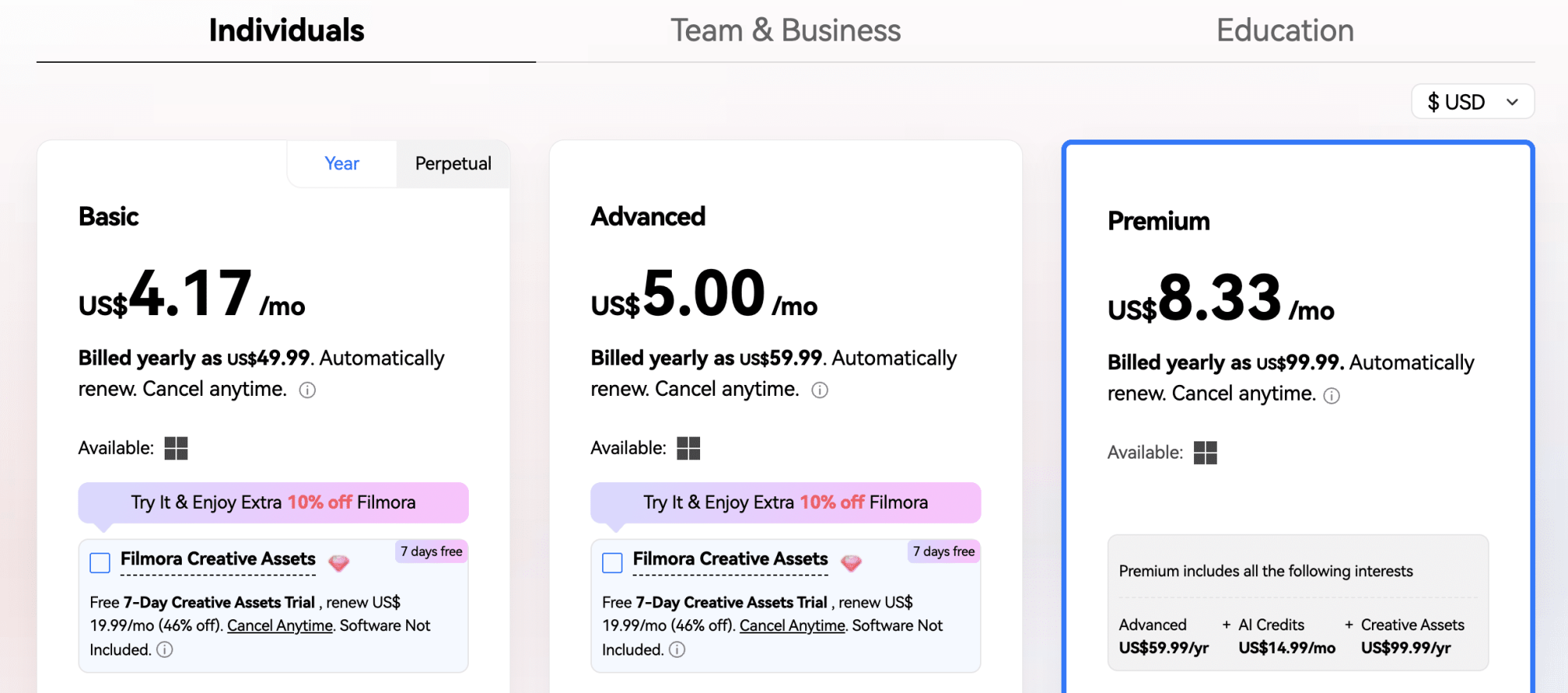Click the gem icon in Basic Creative Assets

tap(339, 562)
